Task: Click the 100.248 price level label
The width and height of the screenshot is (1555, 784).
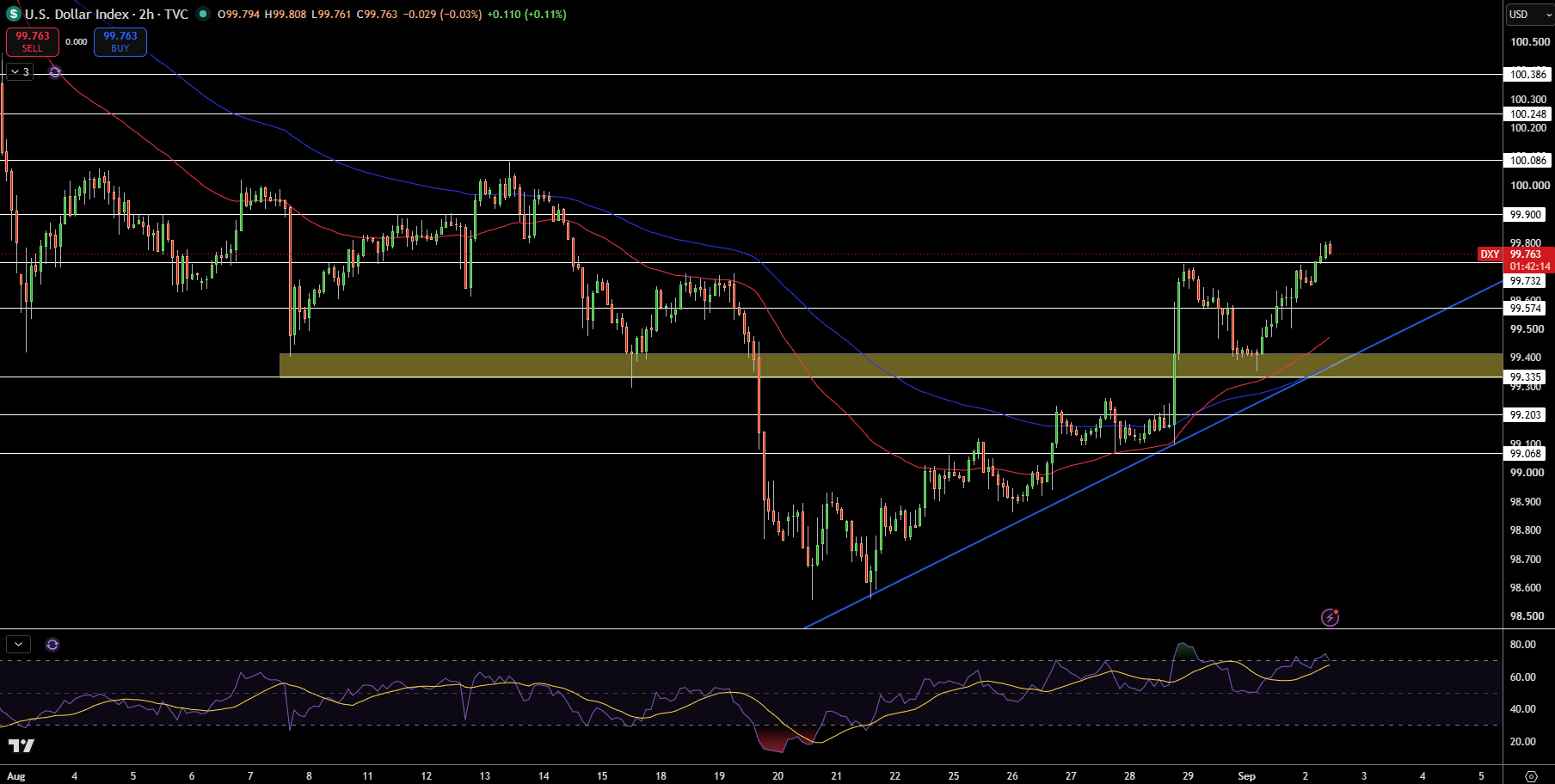Action: 1528,114
